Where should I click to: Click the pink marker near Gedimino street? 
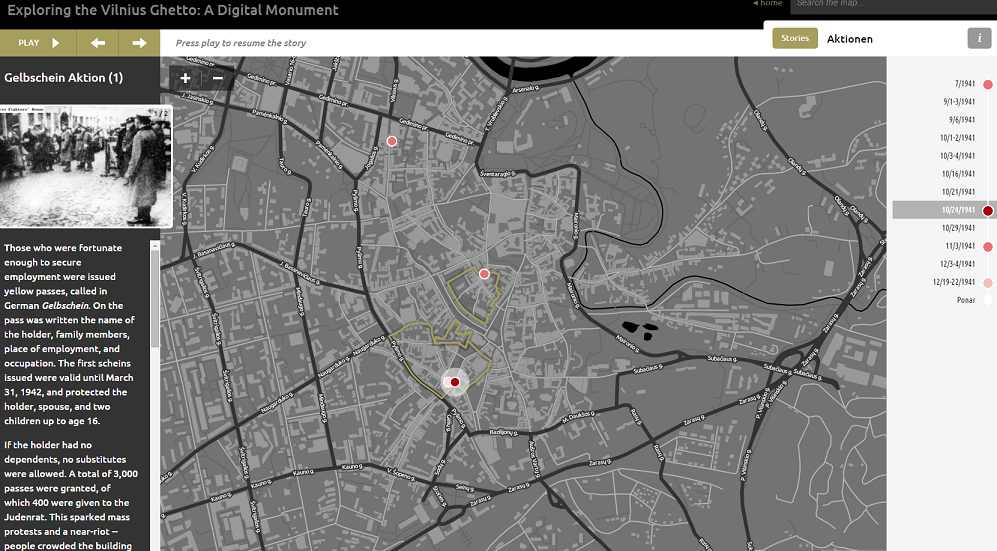(x=392, y=141)
